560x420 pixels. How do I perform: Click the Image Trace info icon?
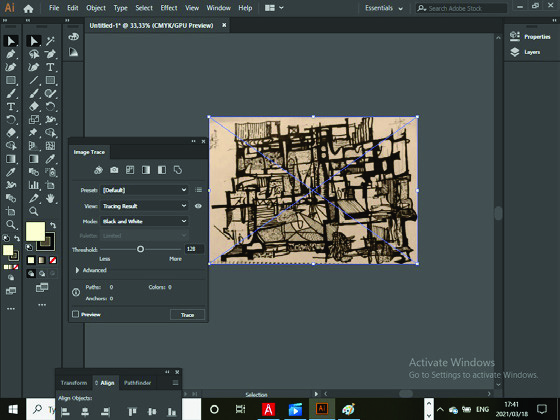click(76, 292)
